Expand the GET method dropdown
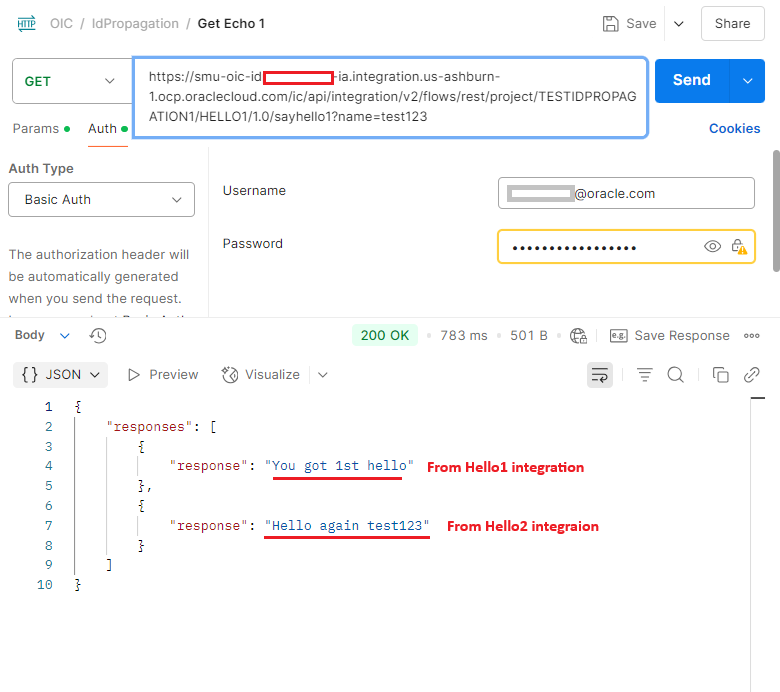Screen dimensions: 780x692 [69, 81]
